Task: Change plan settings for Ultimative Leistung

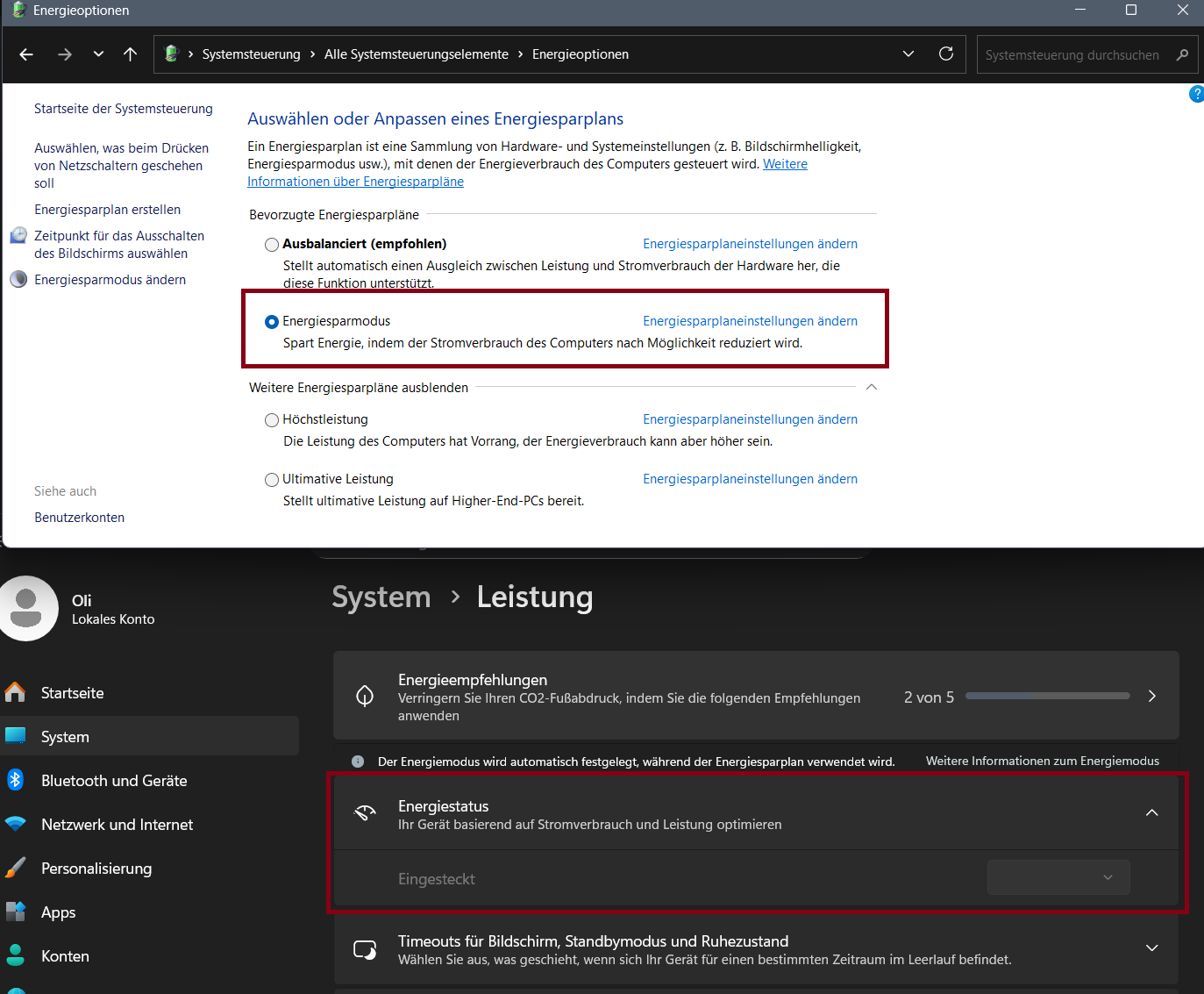Action: tap(750, 479)
